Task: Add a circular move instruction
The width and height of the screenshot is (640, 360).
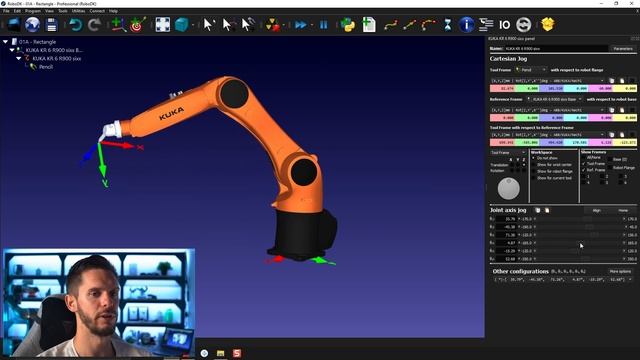Action: click(428, 25)
